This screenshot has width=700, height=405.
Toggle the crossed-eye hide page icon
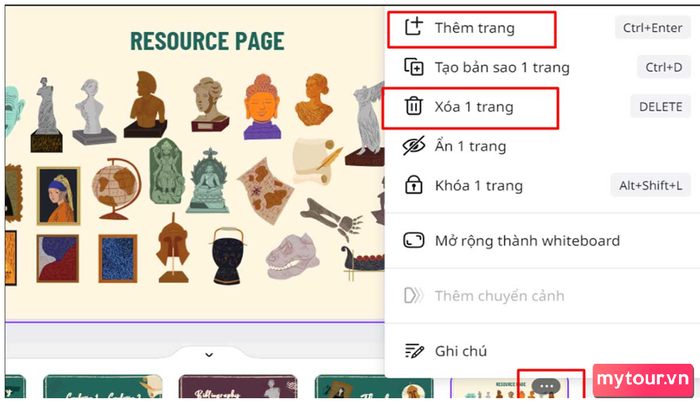(414, 146)
